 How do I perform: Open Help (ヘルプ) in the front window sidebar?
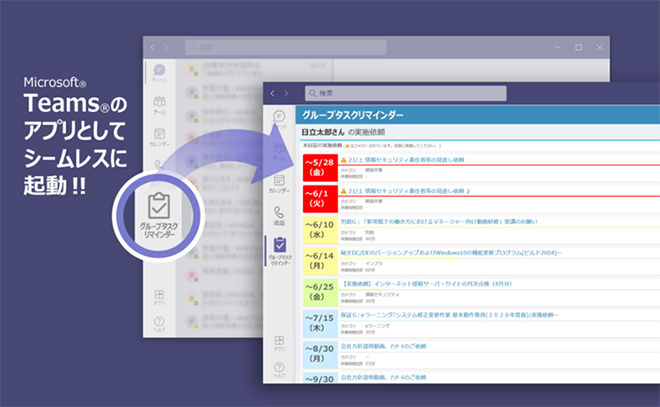(279, 365)
